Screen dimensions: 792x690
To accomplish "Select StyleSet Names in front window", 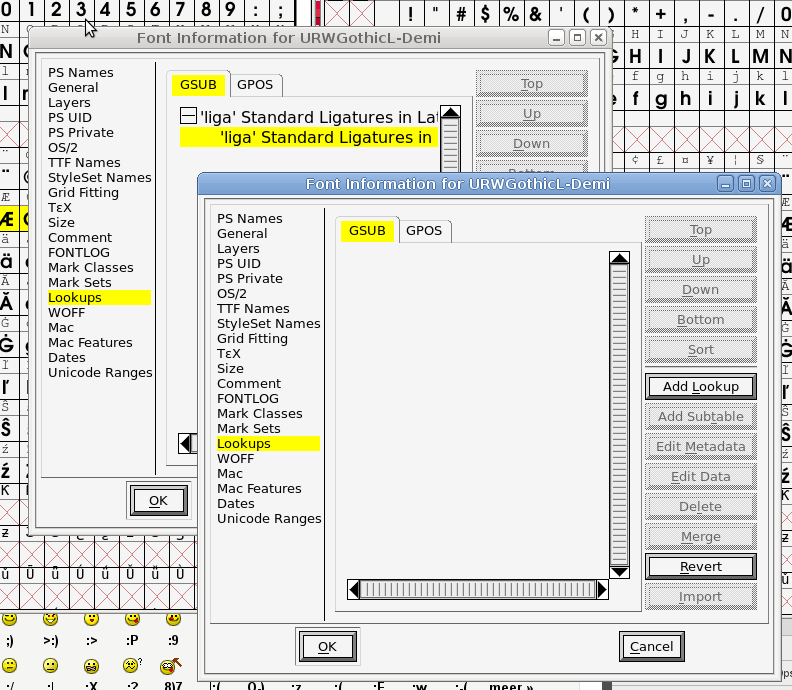I will [269, 324].
